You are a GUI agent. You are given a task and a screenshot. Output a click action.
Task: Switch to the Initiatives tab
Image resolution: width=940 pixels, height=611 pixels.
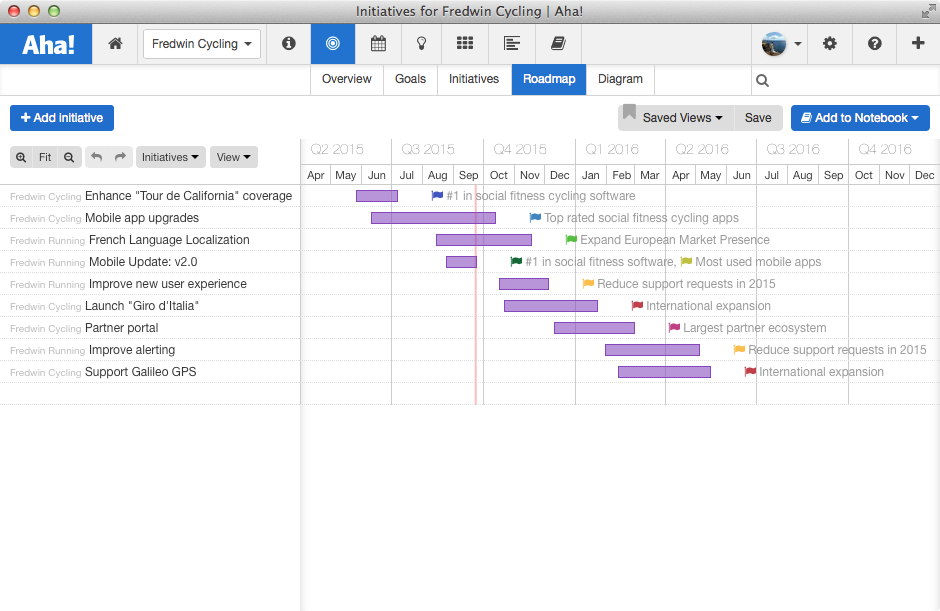474,79
